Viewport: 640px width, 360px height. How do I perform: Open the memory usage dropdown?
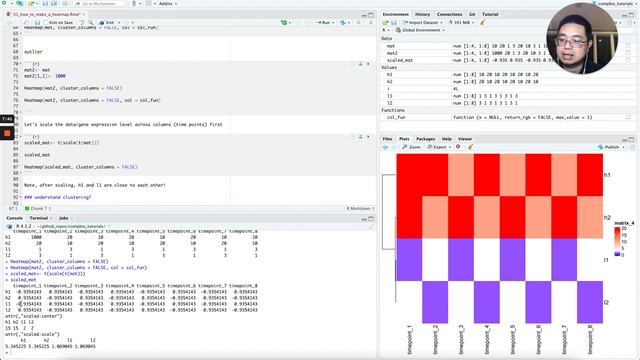pyautogui.click(x=462, y=23)
